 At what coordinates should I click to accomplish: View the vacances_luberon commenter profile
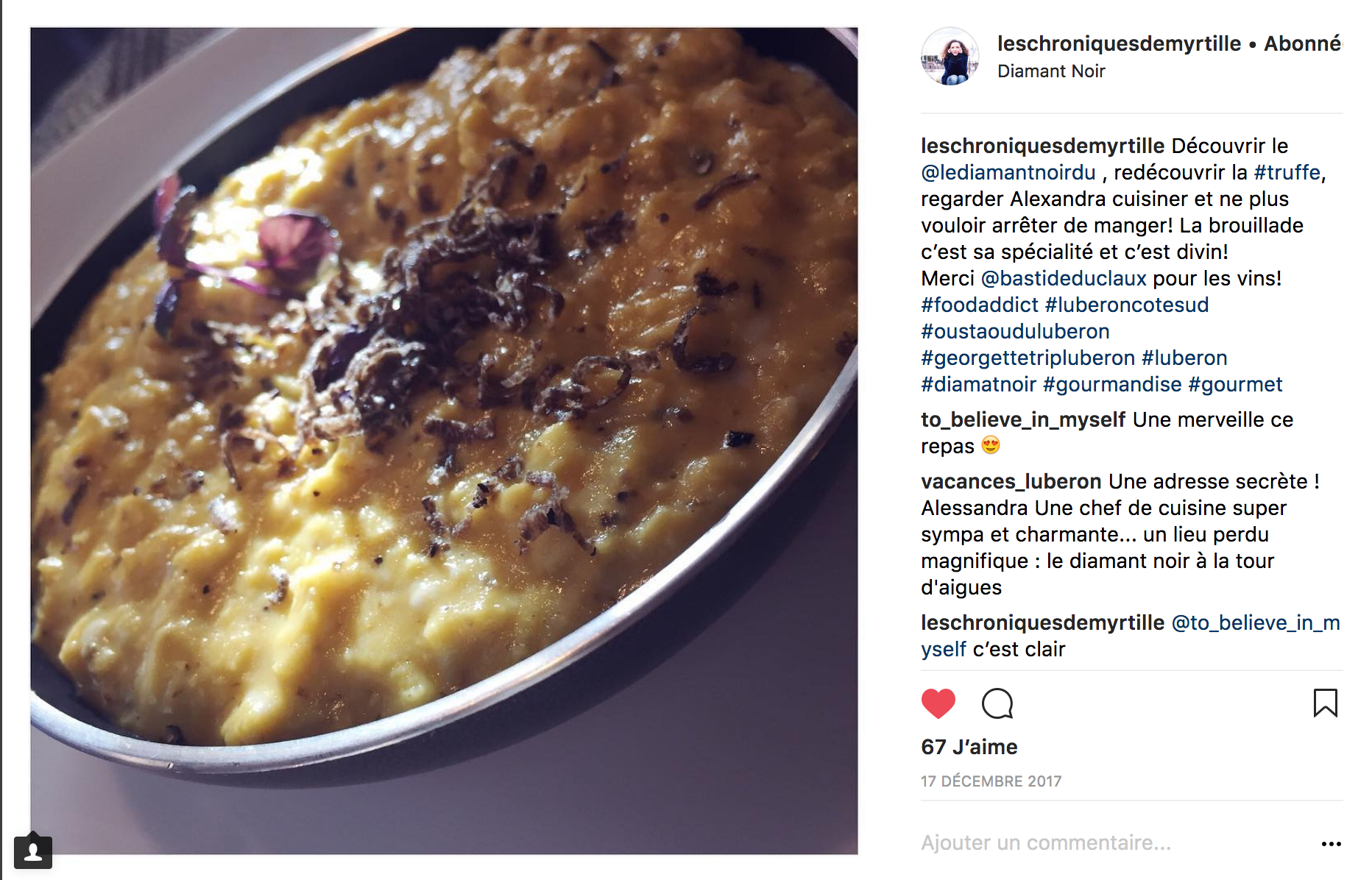[1011, 481]
